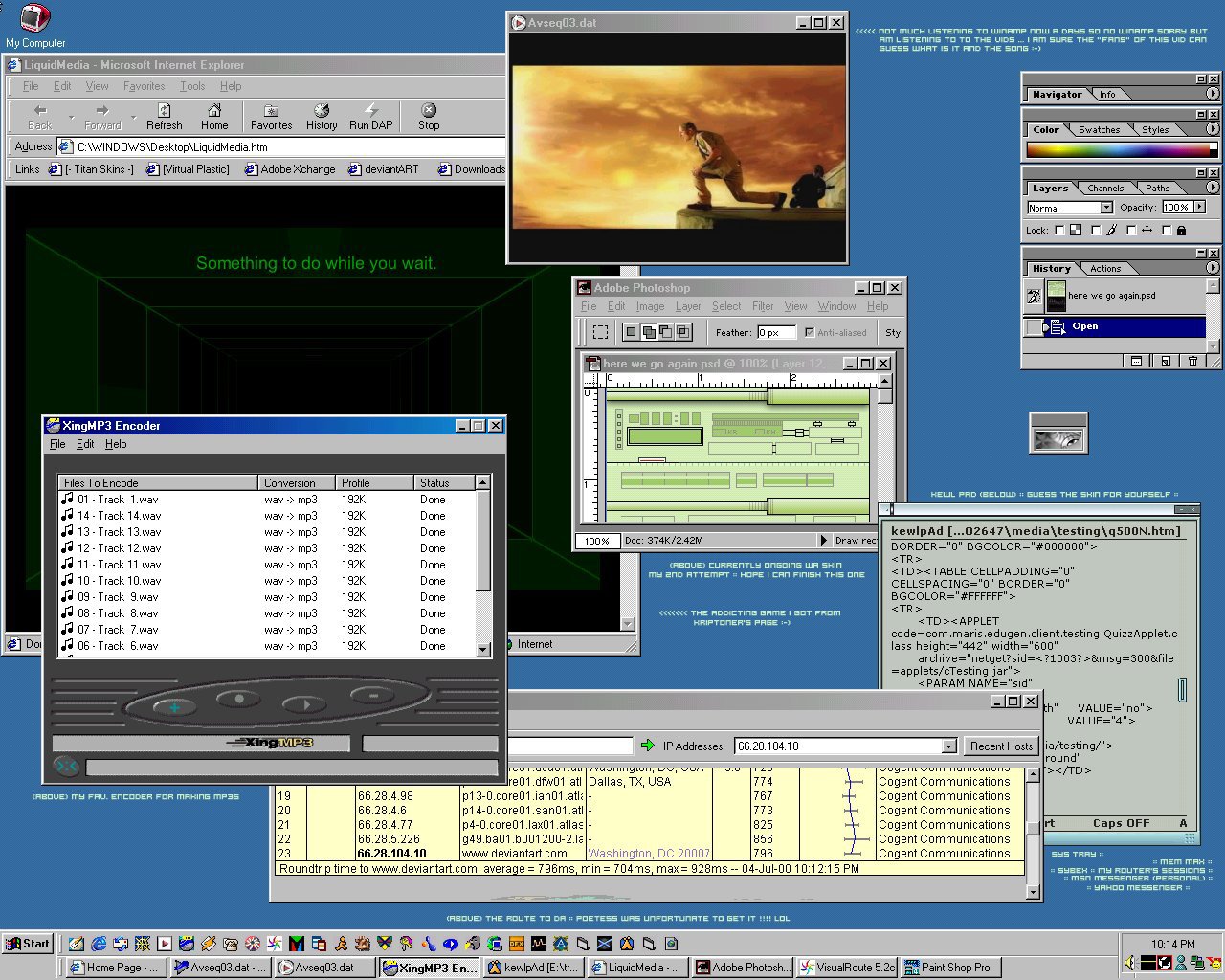Screen dimensions: 1225x980
Task: Click the play arrow button on XingMP3 Encoder
Action: click(306, 704)
